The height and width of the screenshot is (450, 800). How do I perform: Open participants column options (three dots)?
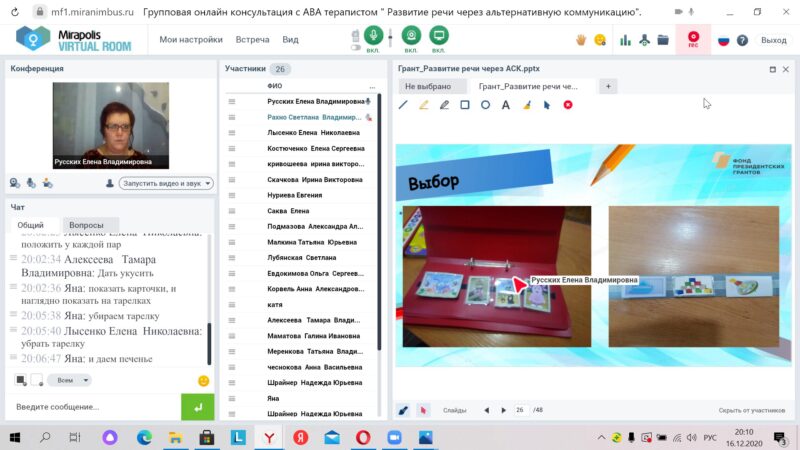tap(372, 86)
